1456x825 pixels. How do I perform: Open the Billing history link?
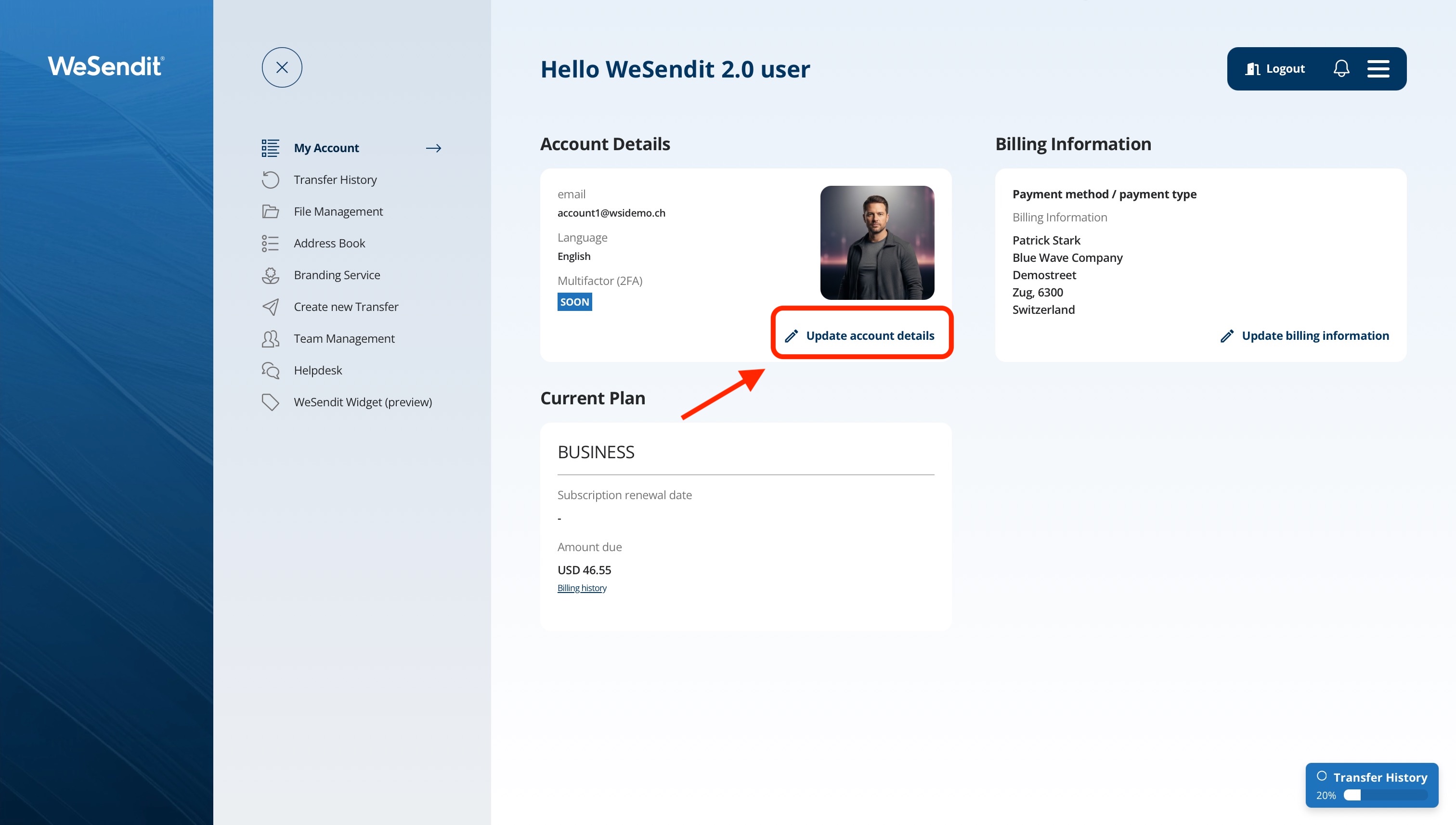click(582, 588)
